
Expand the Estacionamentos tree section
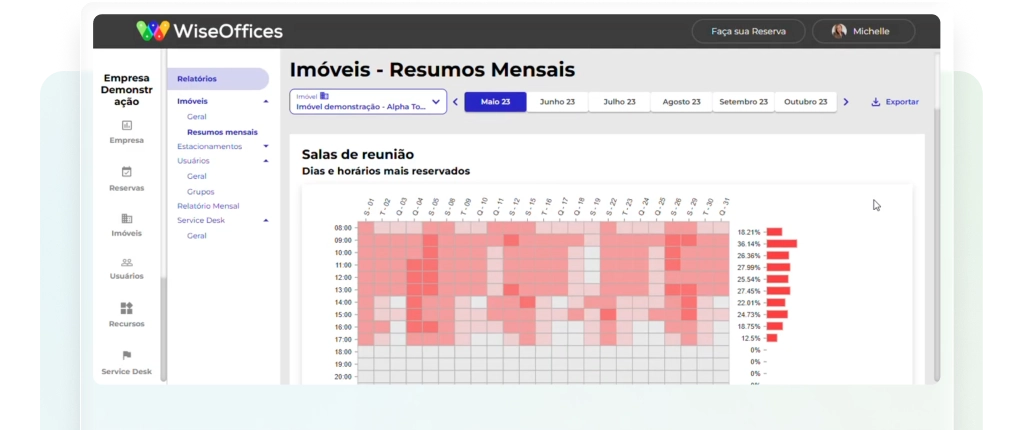point(266,146)
